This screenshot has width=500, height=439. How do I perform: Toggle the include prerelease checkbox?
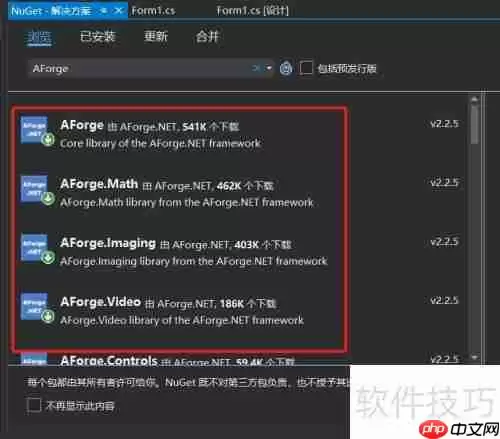pos(306,68)
